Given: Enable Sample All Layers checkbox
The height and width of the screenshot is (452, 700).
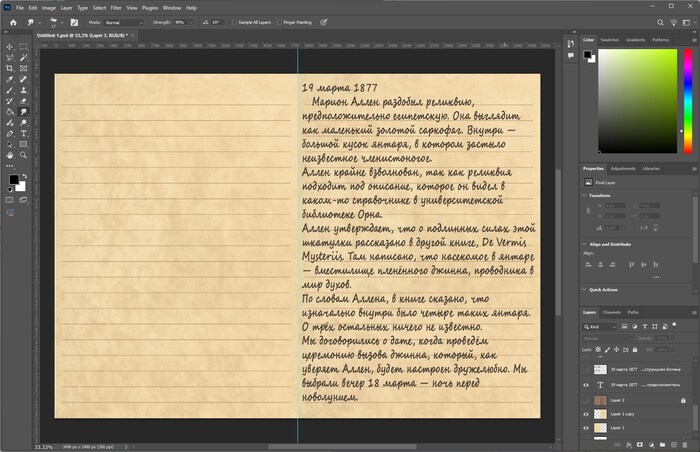Looking at the screenshot, I should click(x=234, y=21).
